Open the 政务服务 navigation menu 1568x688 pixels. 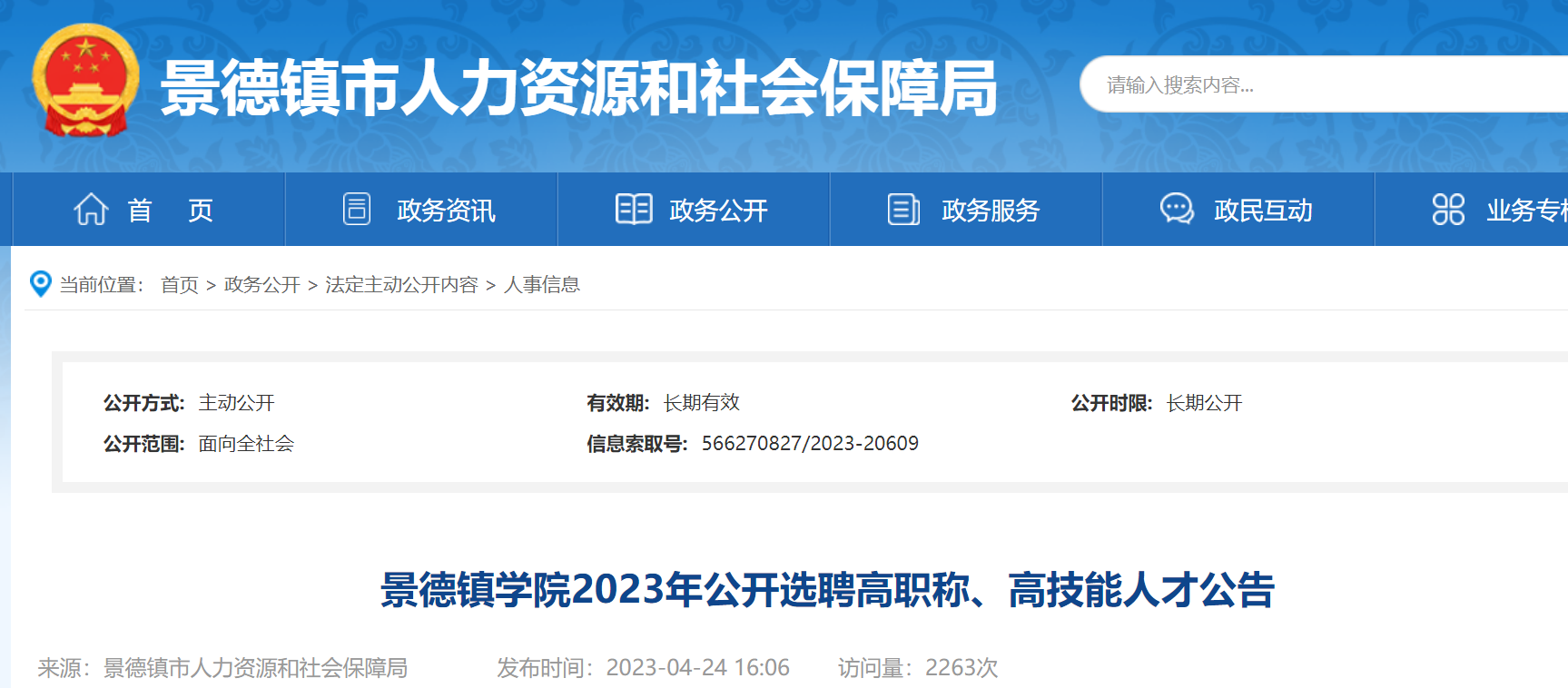[x=966, y=210]
